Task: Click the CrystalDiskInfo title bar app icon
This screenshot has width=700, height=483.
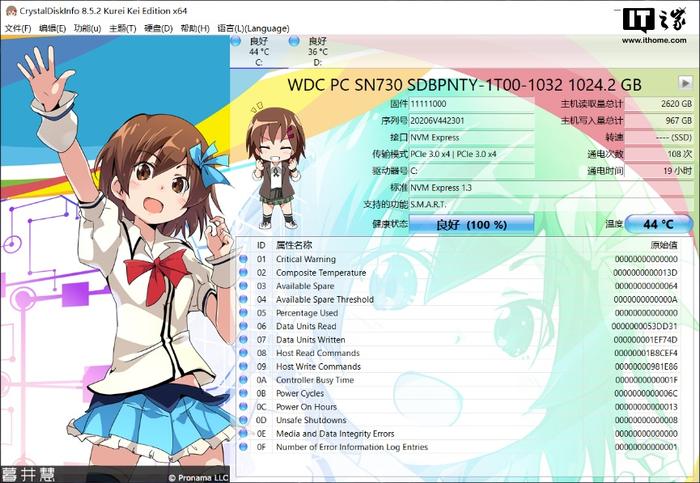Action: tap(11, 11)
